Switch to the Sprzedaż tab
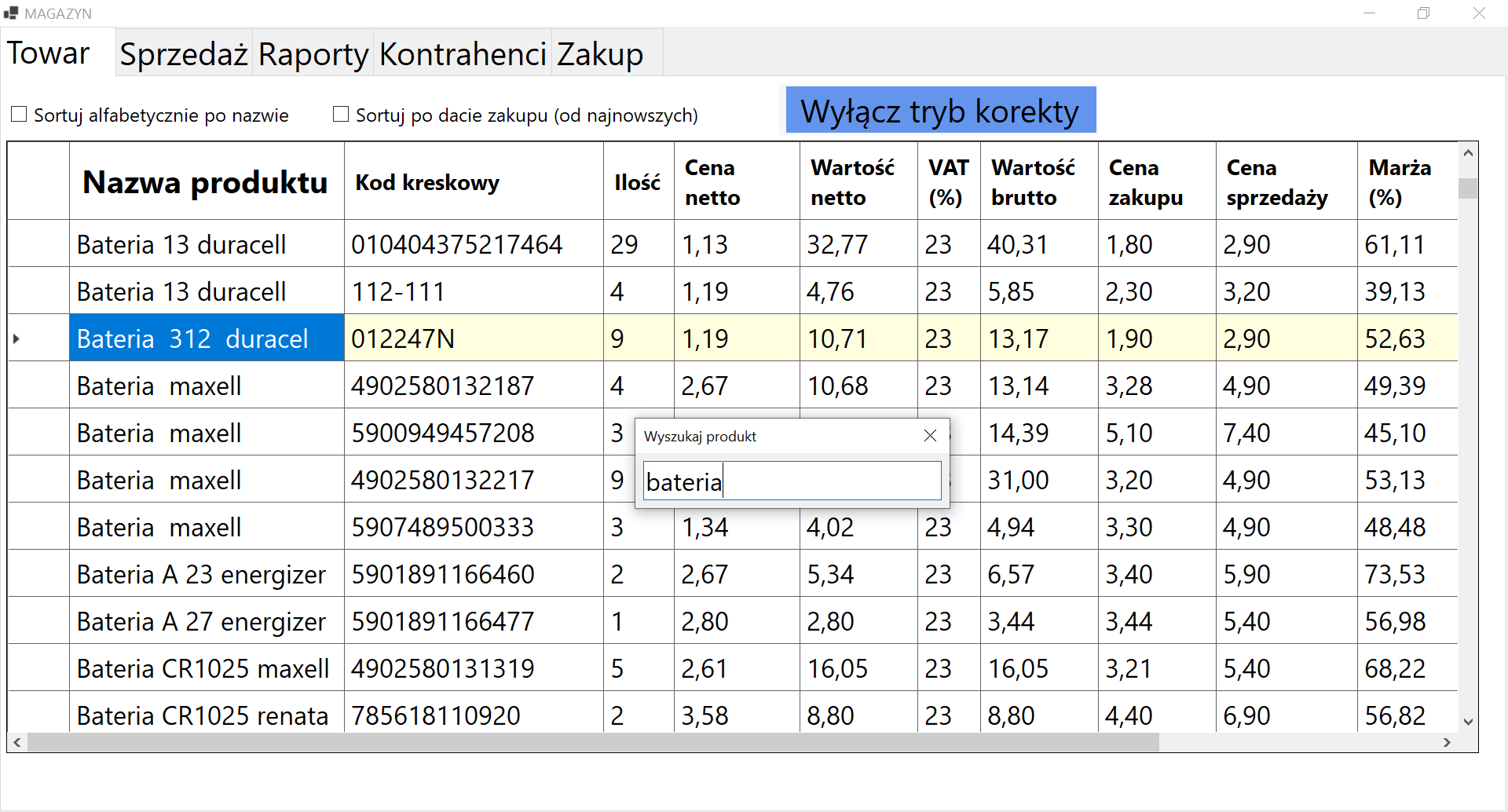Viewport: 1508px width, 812px height. coord(184,54)
